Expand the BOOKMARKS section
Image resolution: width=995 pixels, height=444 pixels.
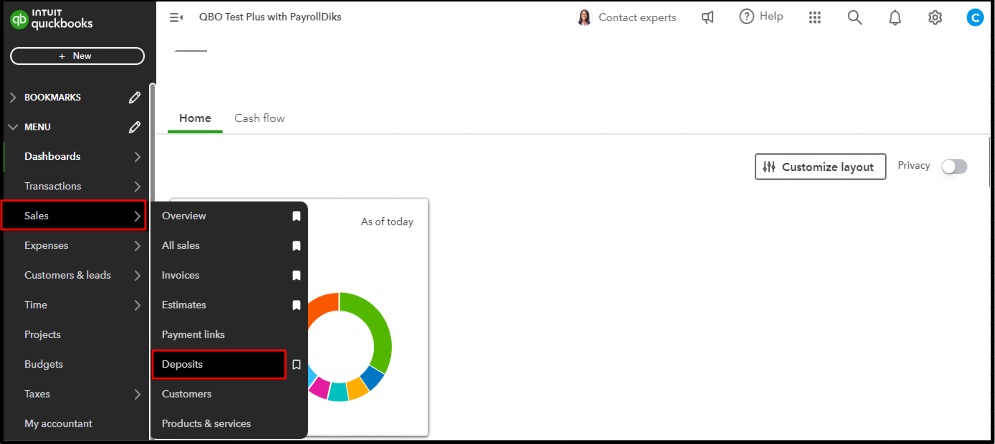click(x=13, y=98)
